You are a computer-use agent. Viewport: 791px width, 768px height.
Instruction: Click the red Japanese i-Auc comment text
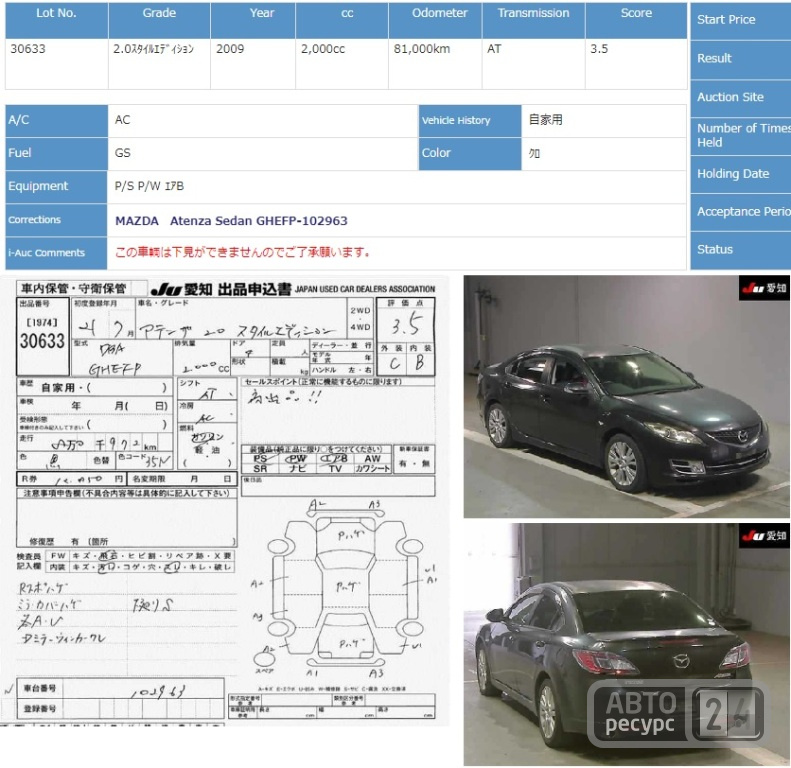pyautogui.click(x=243, y=252)
